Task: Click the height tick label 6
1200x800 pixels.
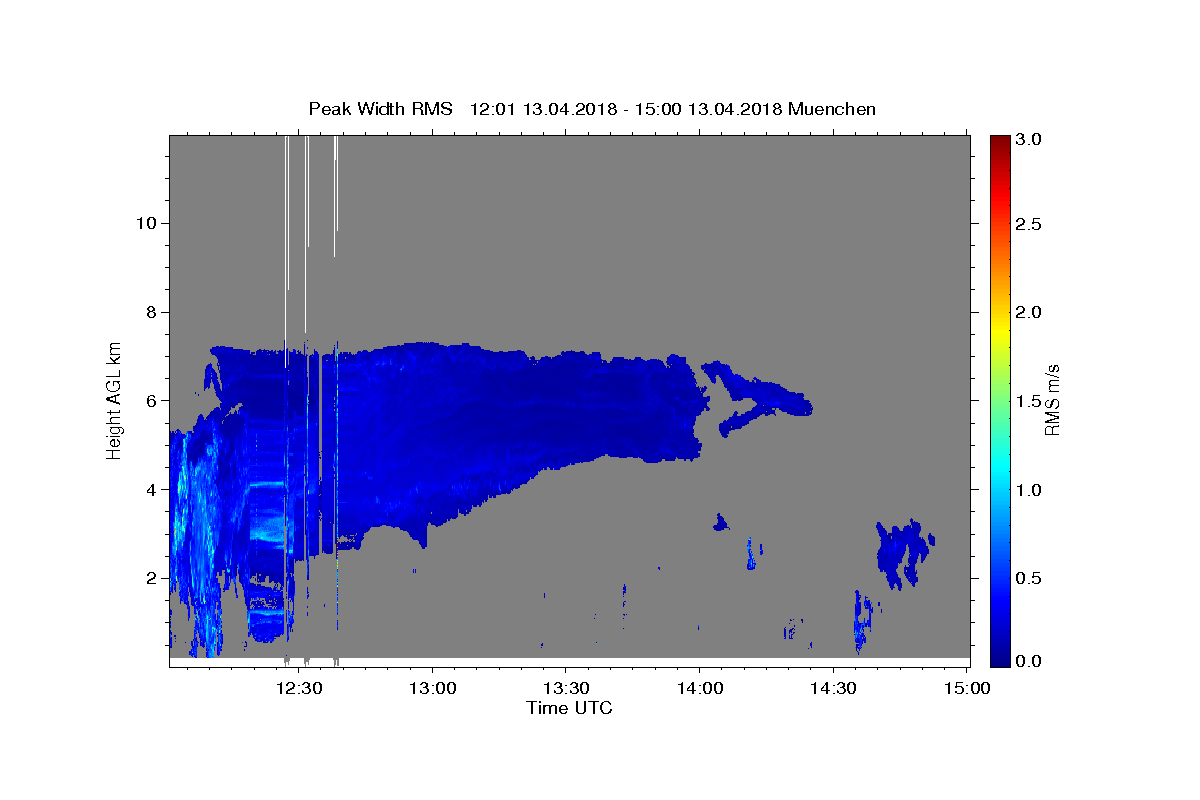Action: click(x=151, y=400)
